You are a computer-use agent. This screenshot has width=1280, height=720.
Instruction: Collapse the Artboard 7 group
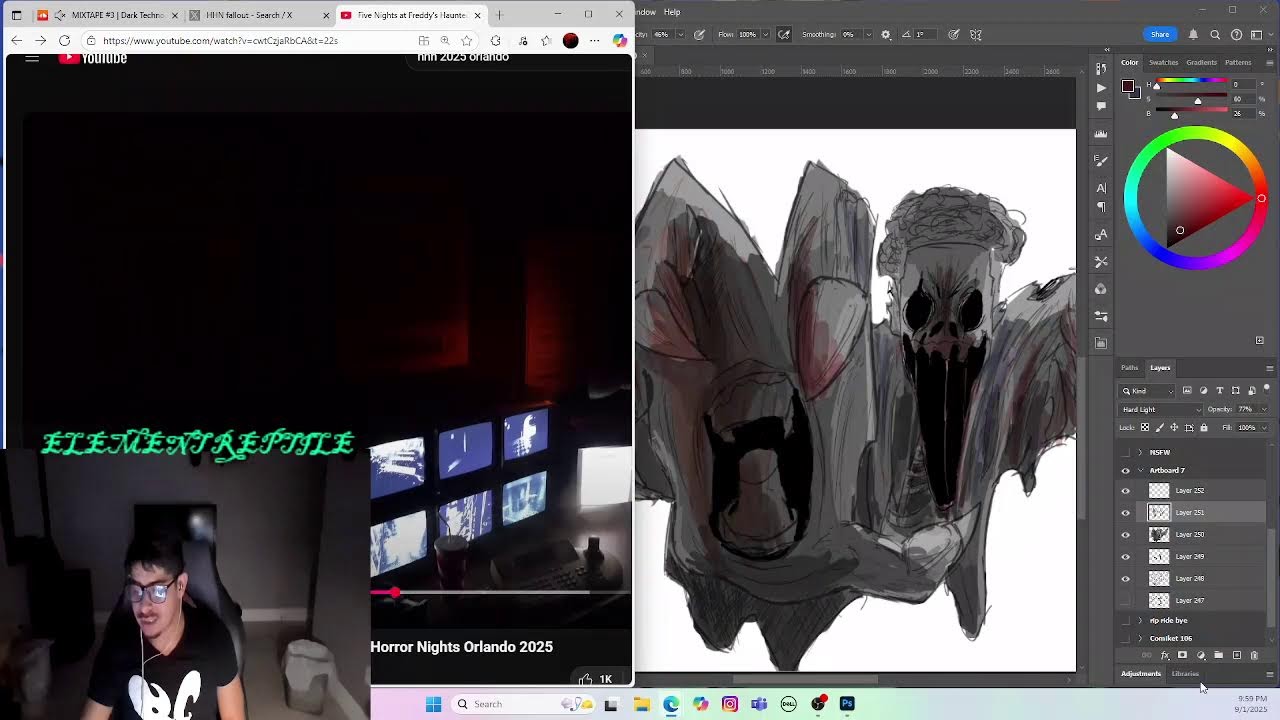(1140, 471)
